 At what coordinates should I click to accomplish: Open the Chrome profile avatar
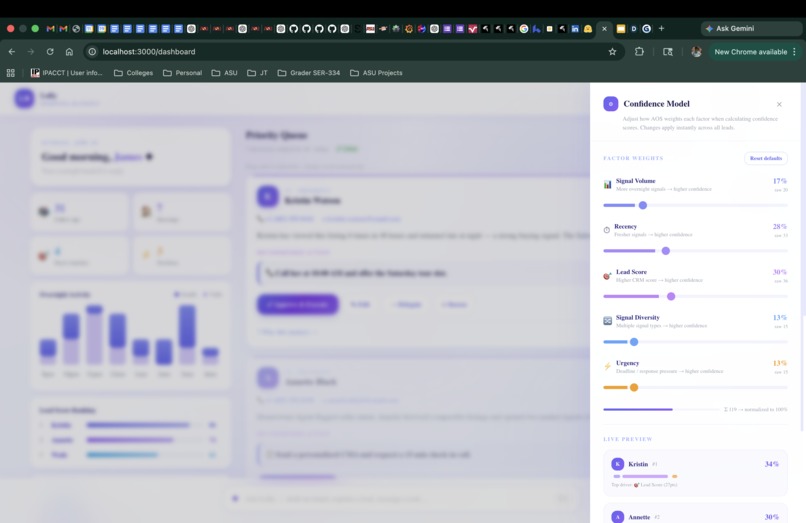[x=697, y=52]
